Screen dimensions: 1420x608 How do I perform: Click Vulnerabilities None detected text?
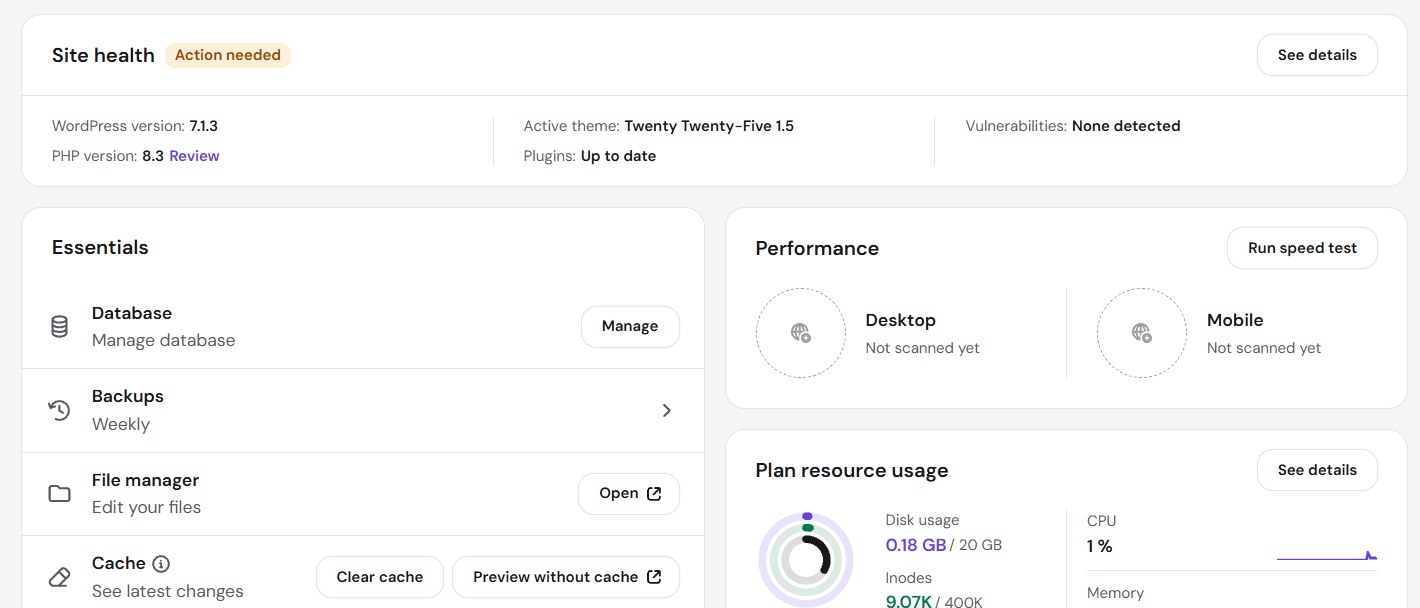tap(1073, 126)
